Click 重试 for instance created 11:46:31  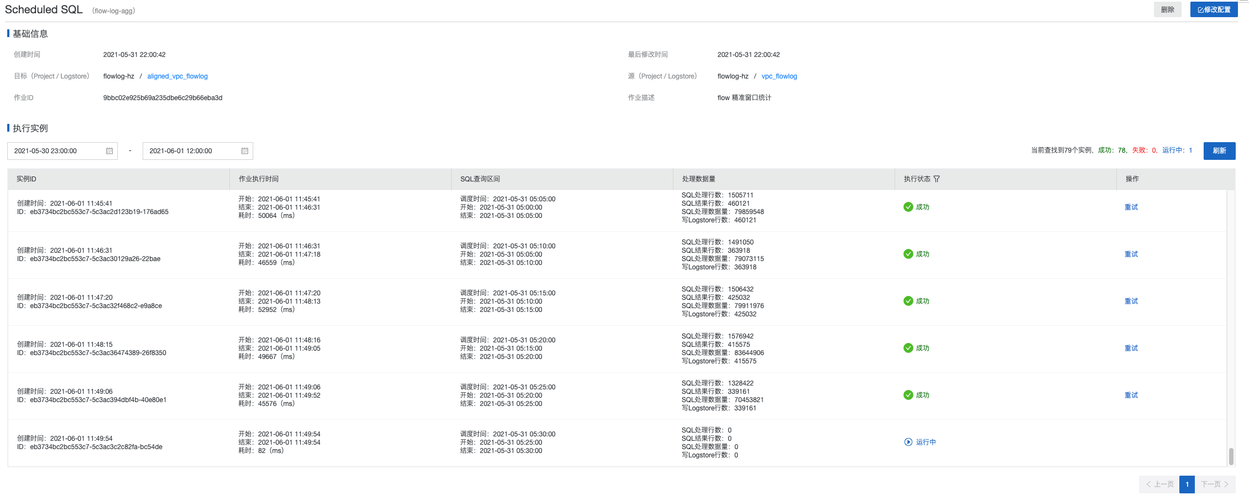(x=1131, y=254)
